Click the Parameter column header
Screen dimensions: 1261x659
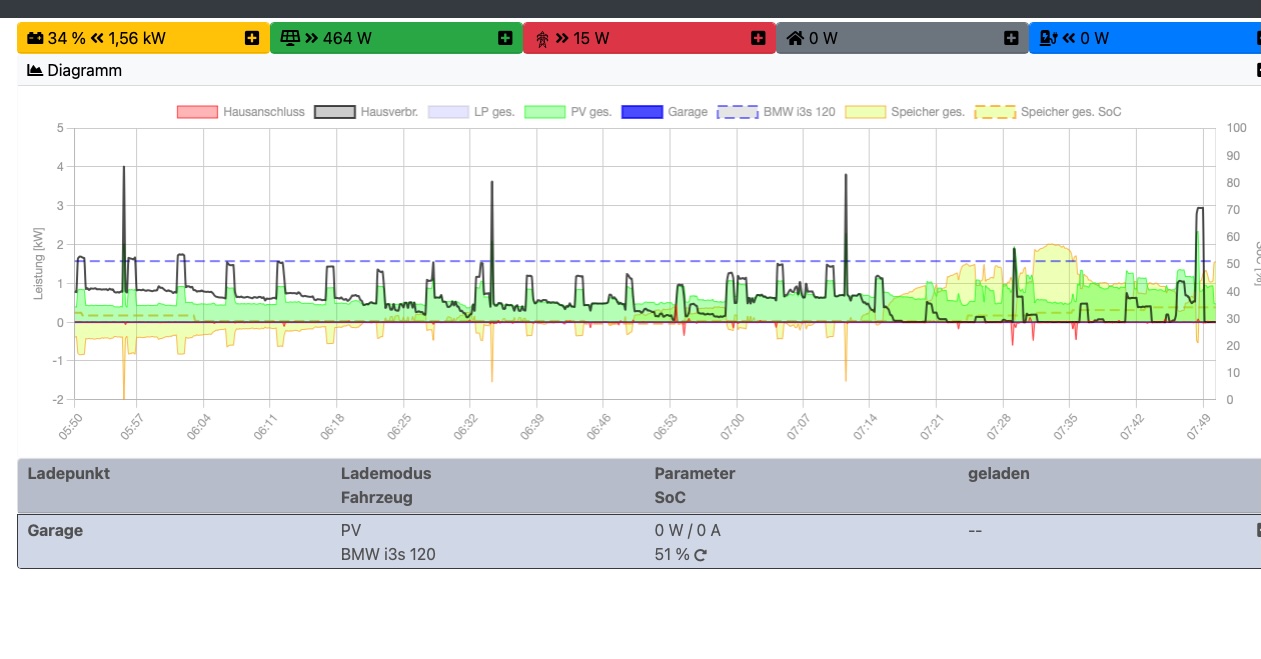coord(695,473)
